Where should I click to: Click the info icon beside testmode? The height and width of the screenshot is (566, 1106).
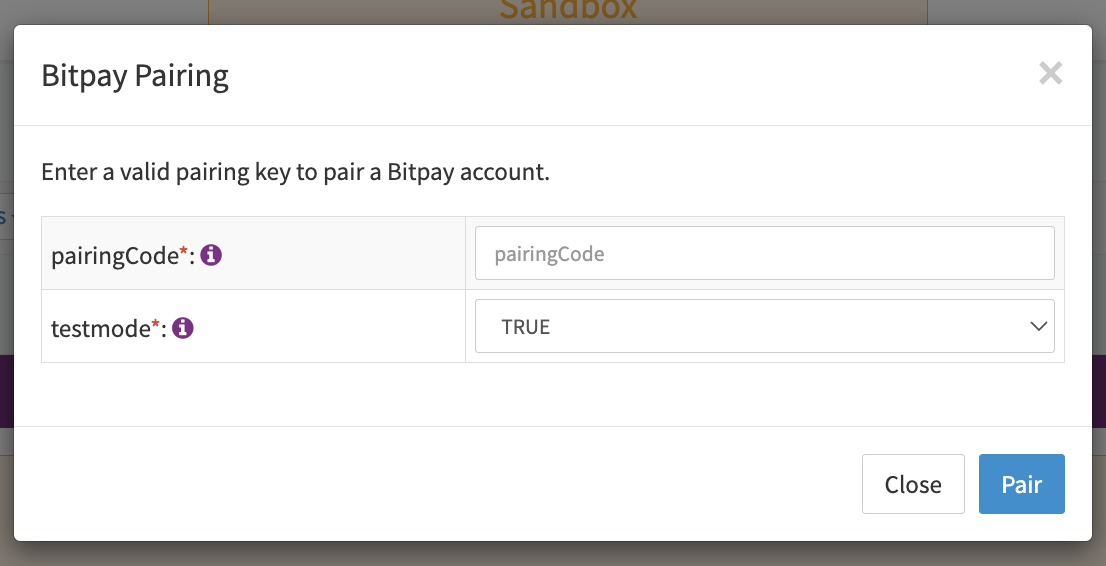point(183,327)
